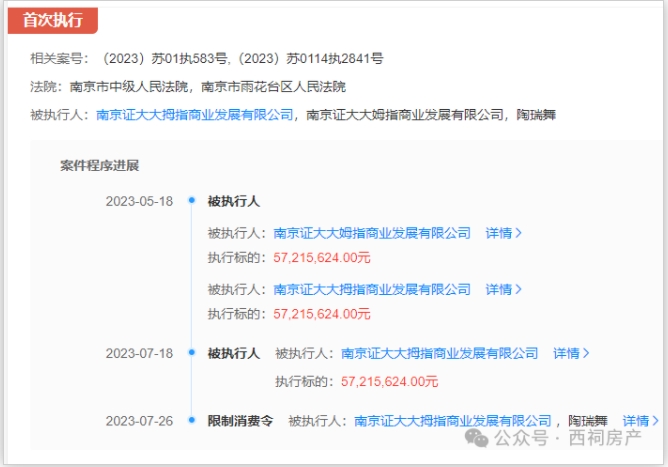
Task: Select timeline dot for 2023-07-26
Action: click(x=192, y=420)
